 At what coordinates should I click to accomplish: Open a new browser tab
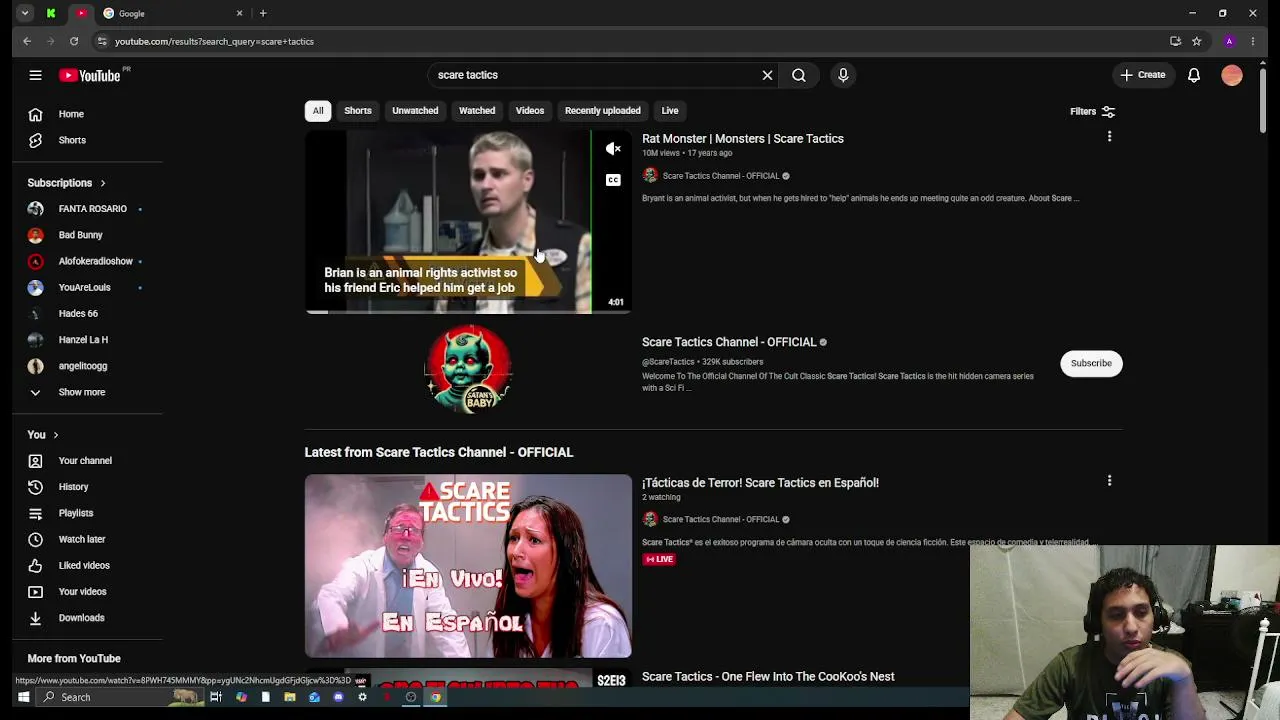tap(263, 13)
